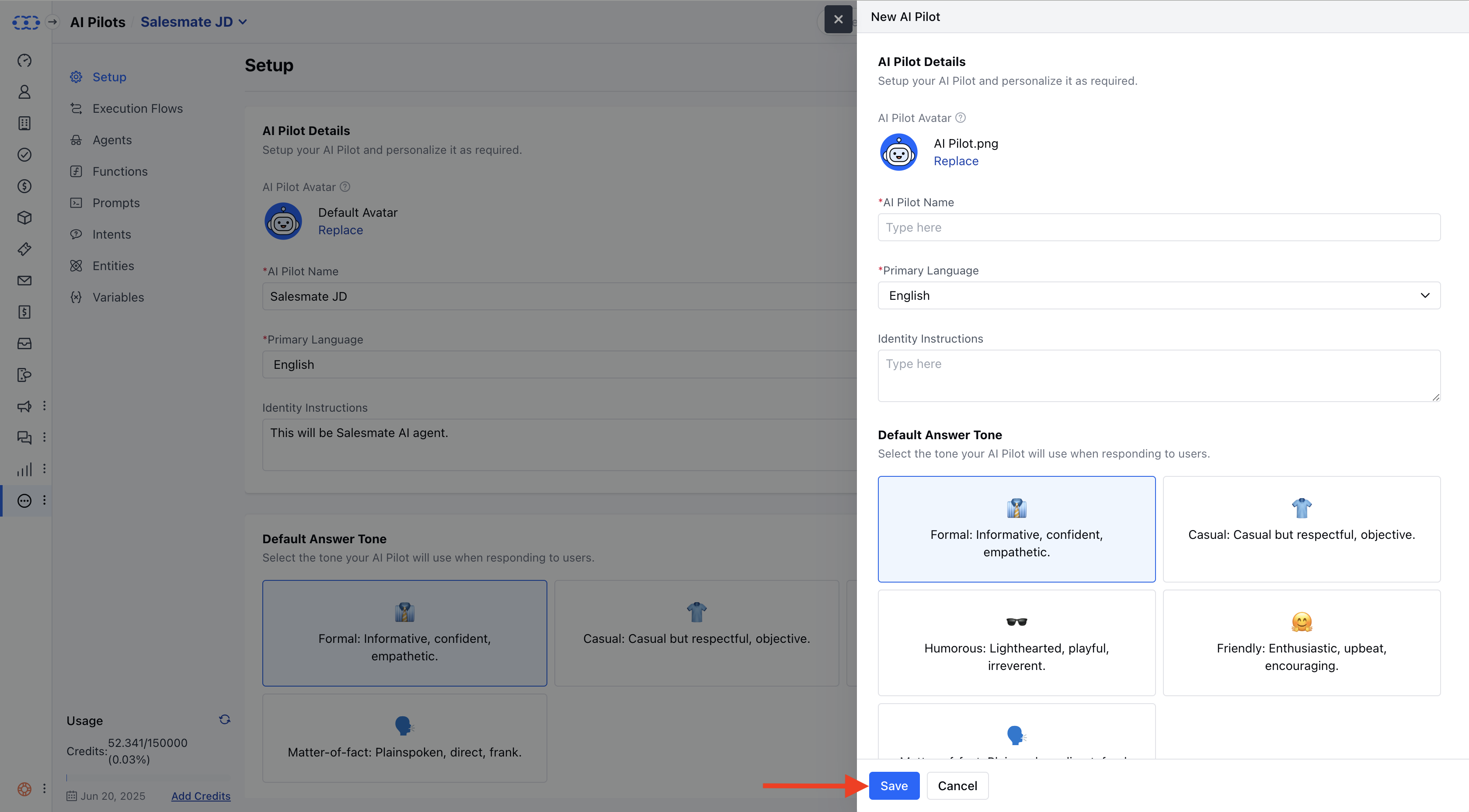Refresh usage credits with refresh icon
The height and width of the screenshot is (812, 1469).
point(225,720)
